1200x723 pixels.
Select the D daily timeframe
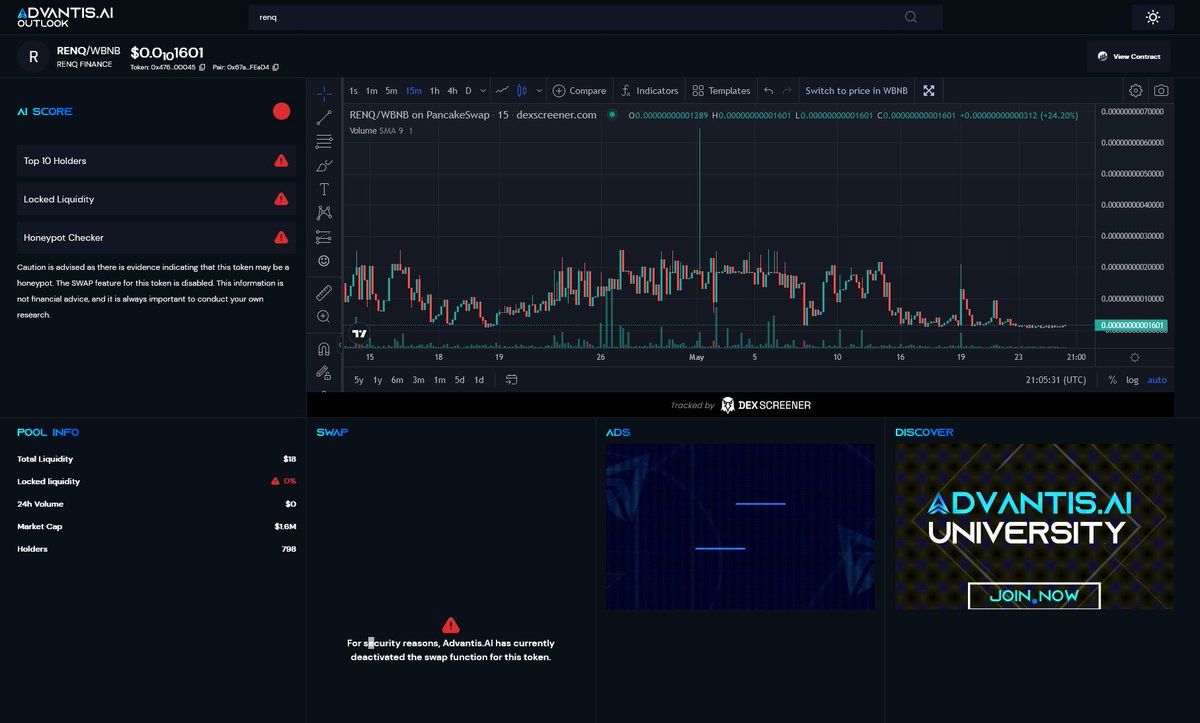tap(468, 90)
